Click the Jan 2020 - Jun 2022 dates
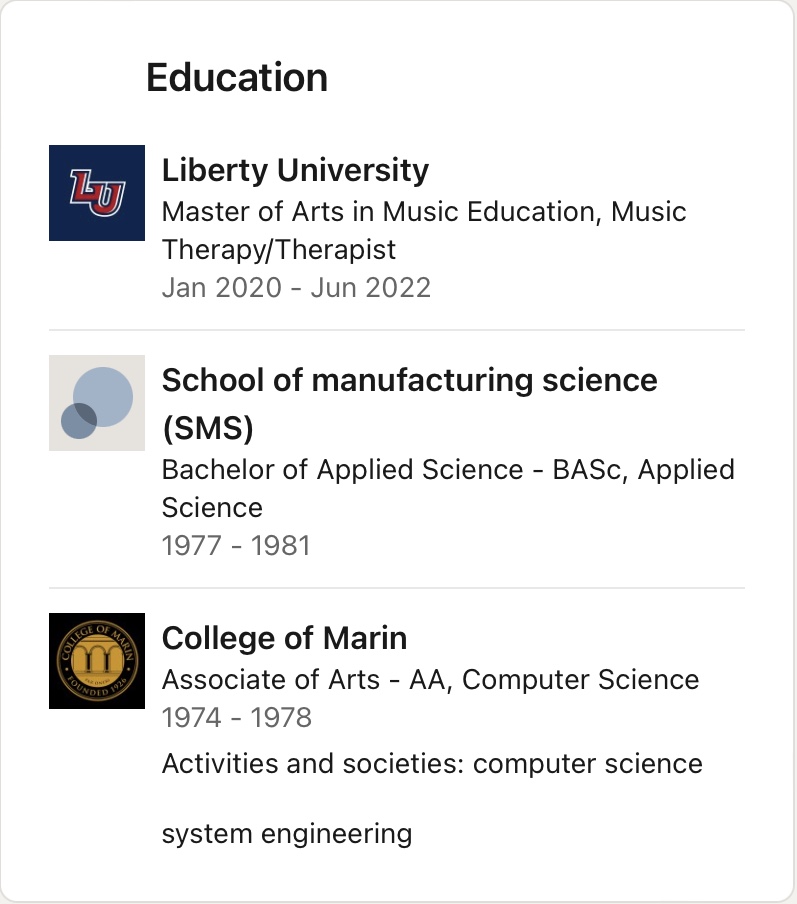The image size is (797, 904). [x=296, y=288]
